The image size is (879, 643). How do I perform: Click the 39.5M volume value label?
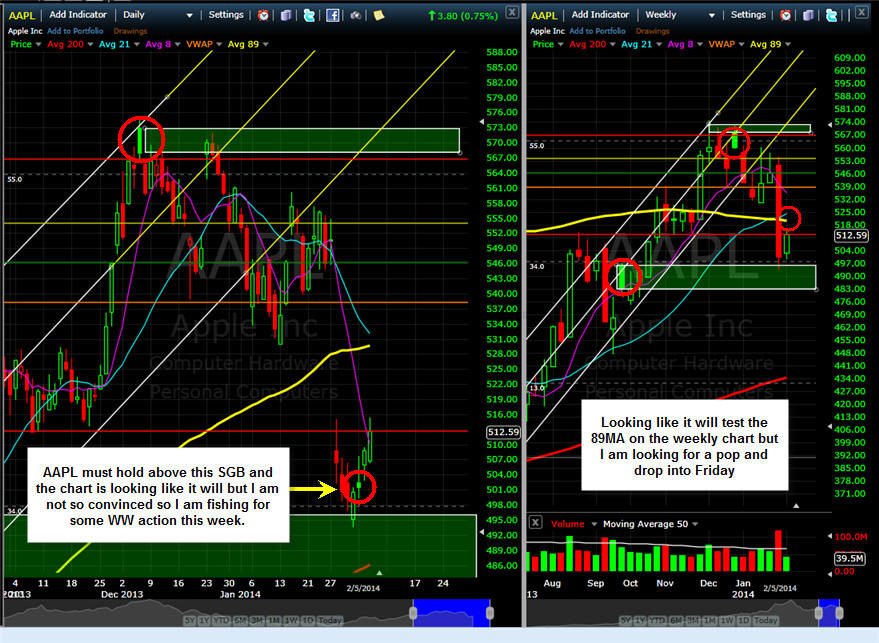[x=849, y=558]
